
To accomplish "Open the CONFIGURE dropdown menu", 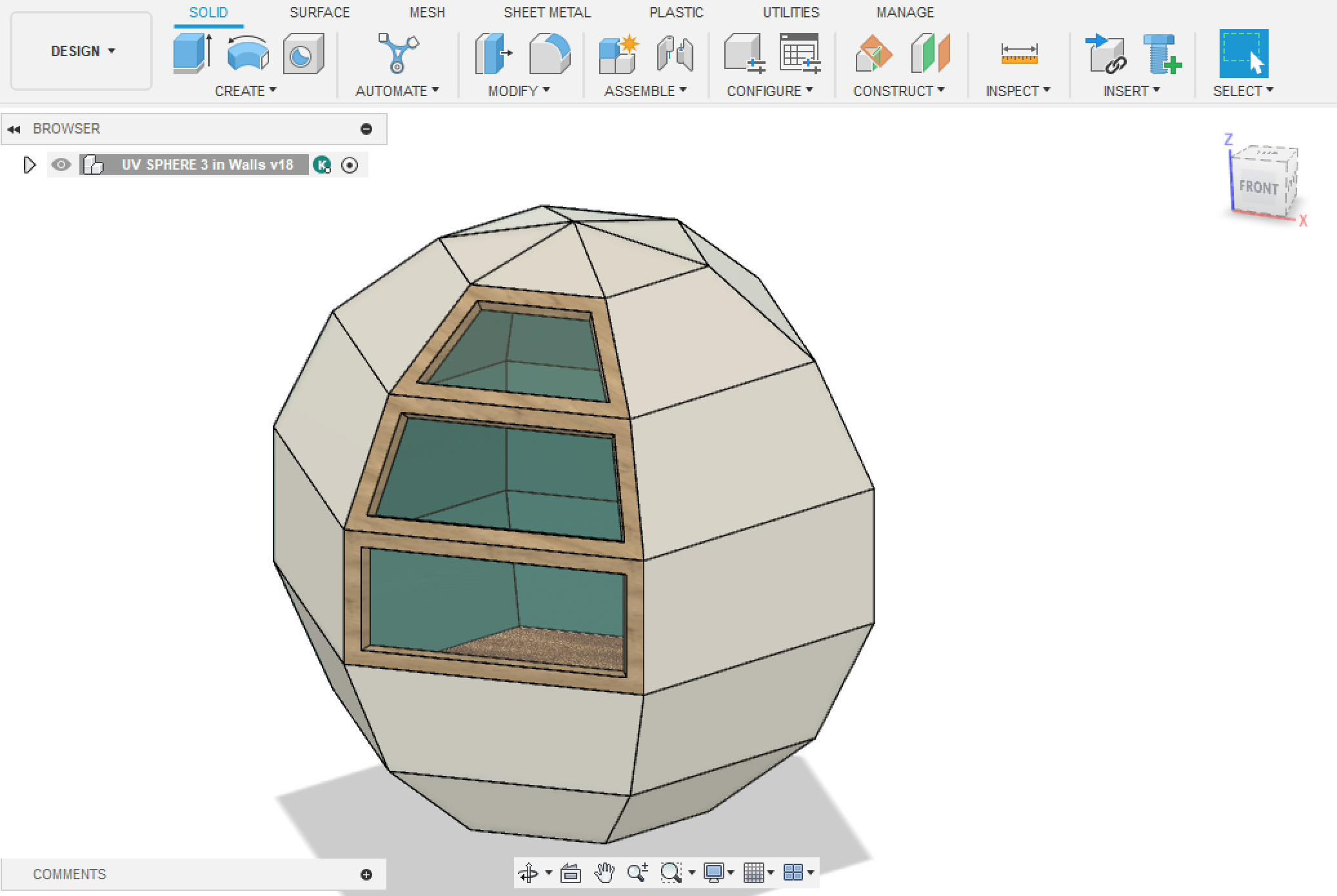I will (x=770, y=91).
